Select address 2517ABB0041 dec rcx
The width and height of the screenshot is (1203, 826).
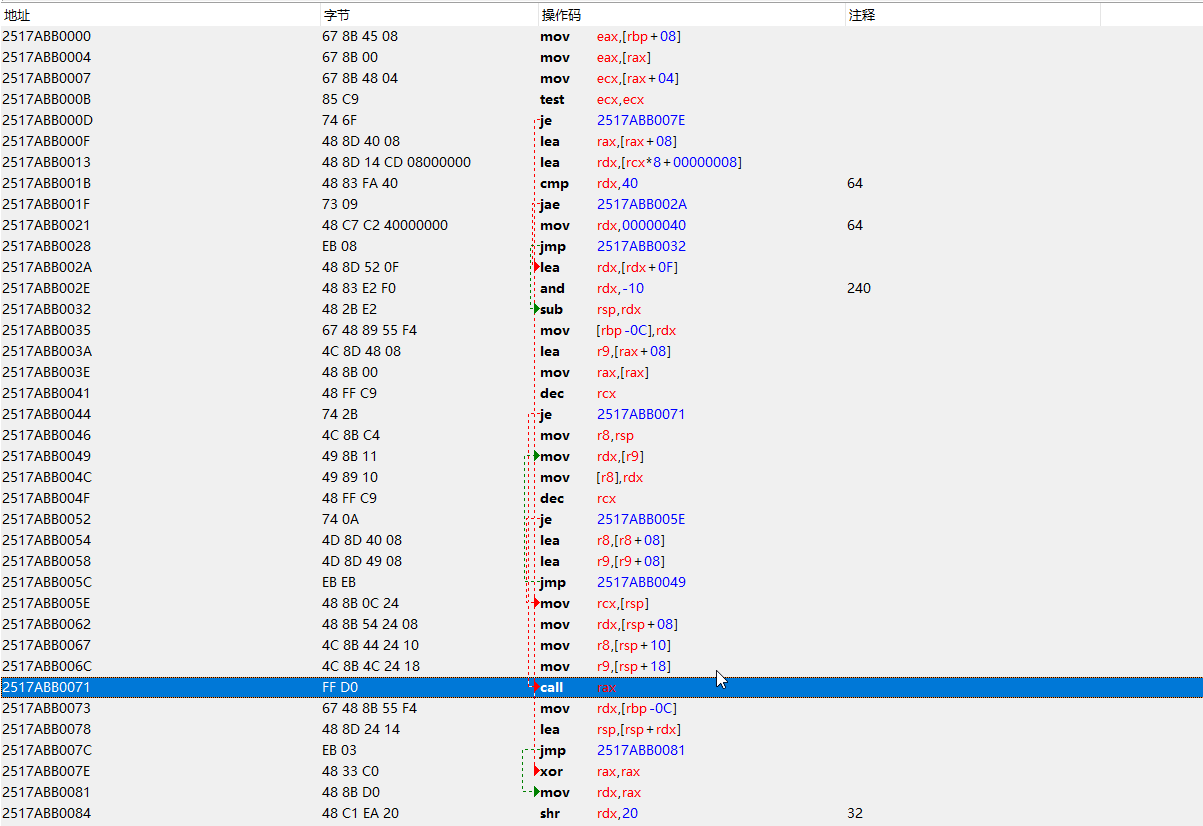pyautogui.click(x=47, y=393)
